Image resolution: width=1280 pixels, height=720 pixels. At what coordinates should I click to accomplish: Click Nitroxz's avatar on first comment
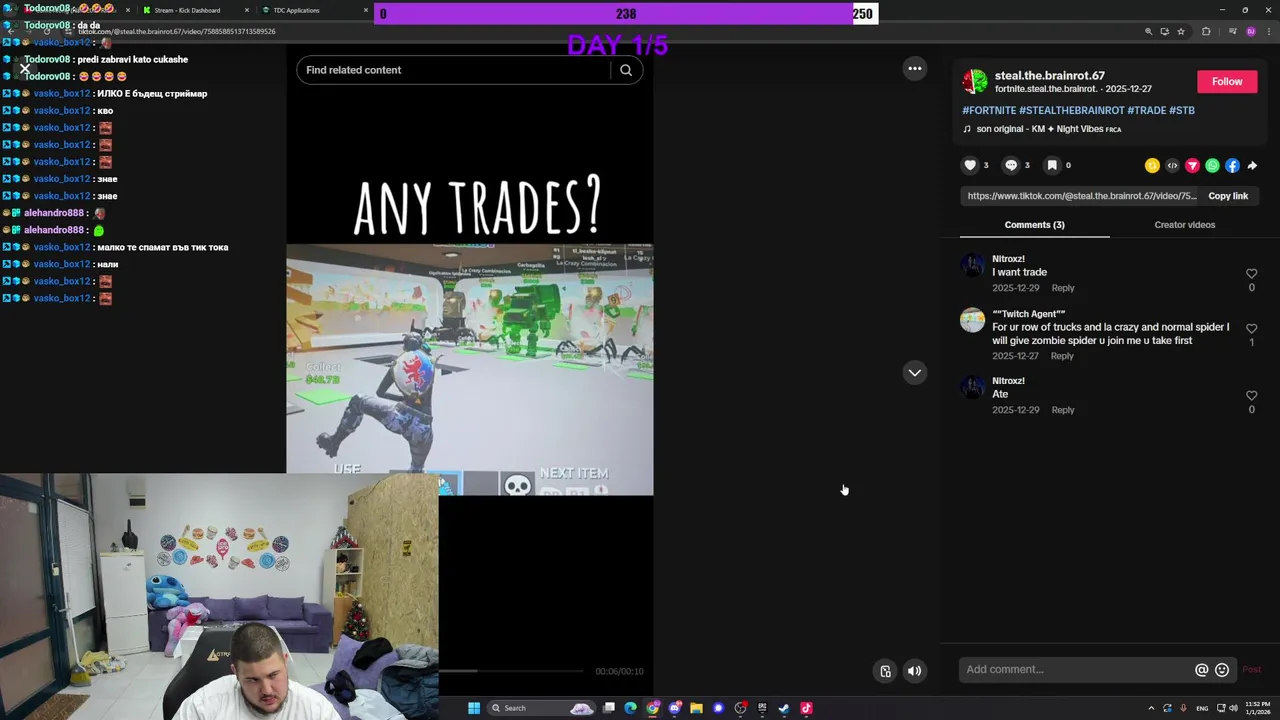click(972, 265)
